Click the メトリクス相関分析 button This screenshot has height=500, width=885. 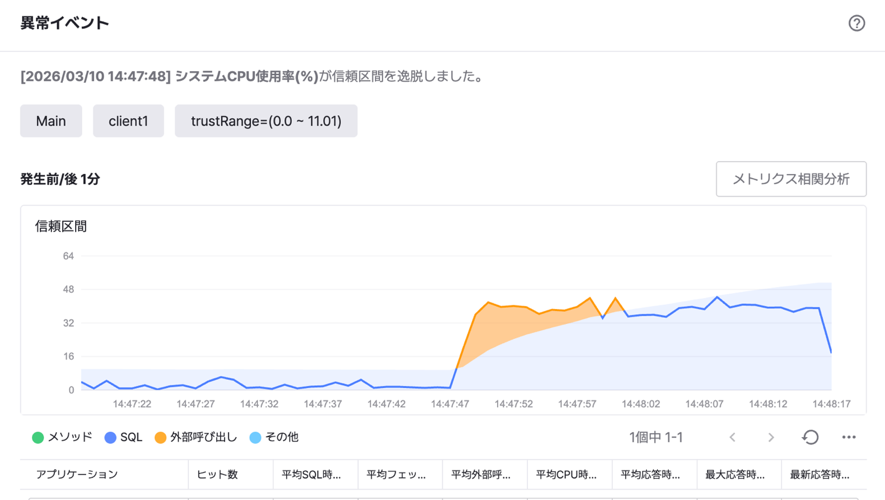tap(791, 179)
